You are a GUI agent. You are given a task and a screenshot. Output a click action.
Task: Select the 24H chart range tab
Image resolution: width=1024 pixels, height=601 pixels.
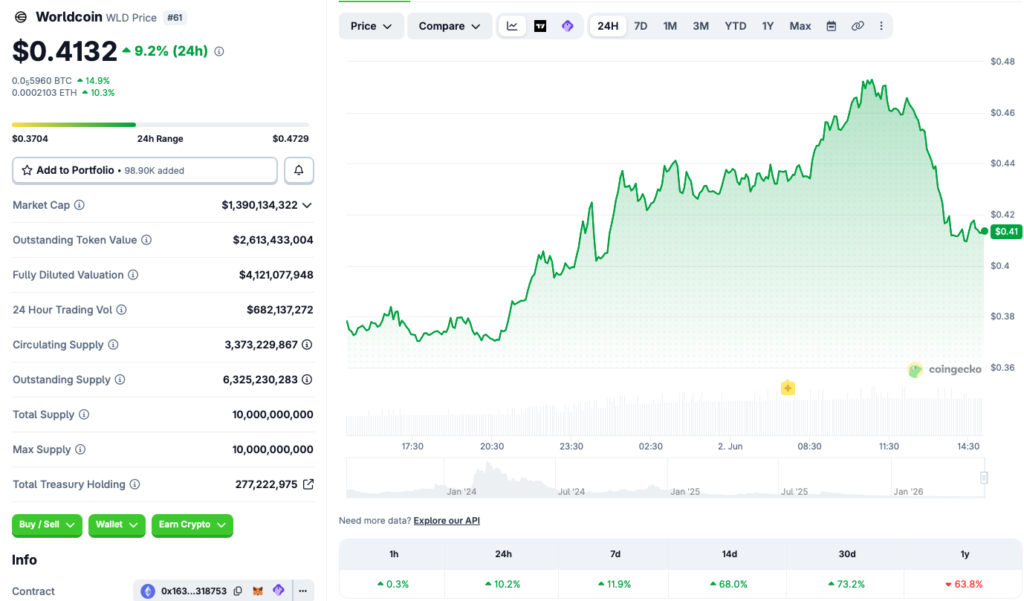tap(608, 26)
